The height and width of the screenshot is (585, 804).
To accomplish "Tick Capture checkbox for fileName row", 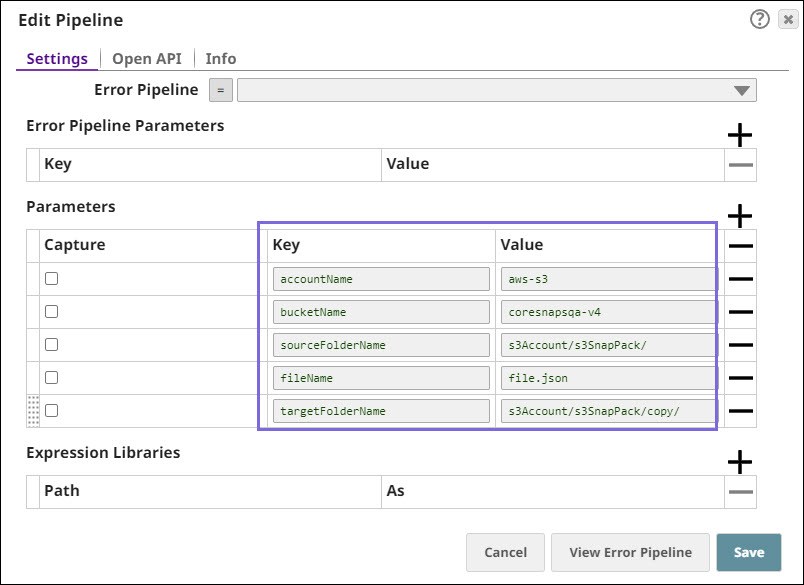I will 52,378.
